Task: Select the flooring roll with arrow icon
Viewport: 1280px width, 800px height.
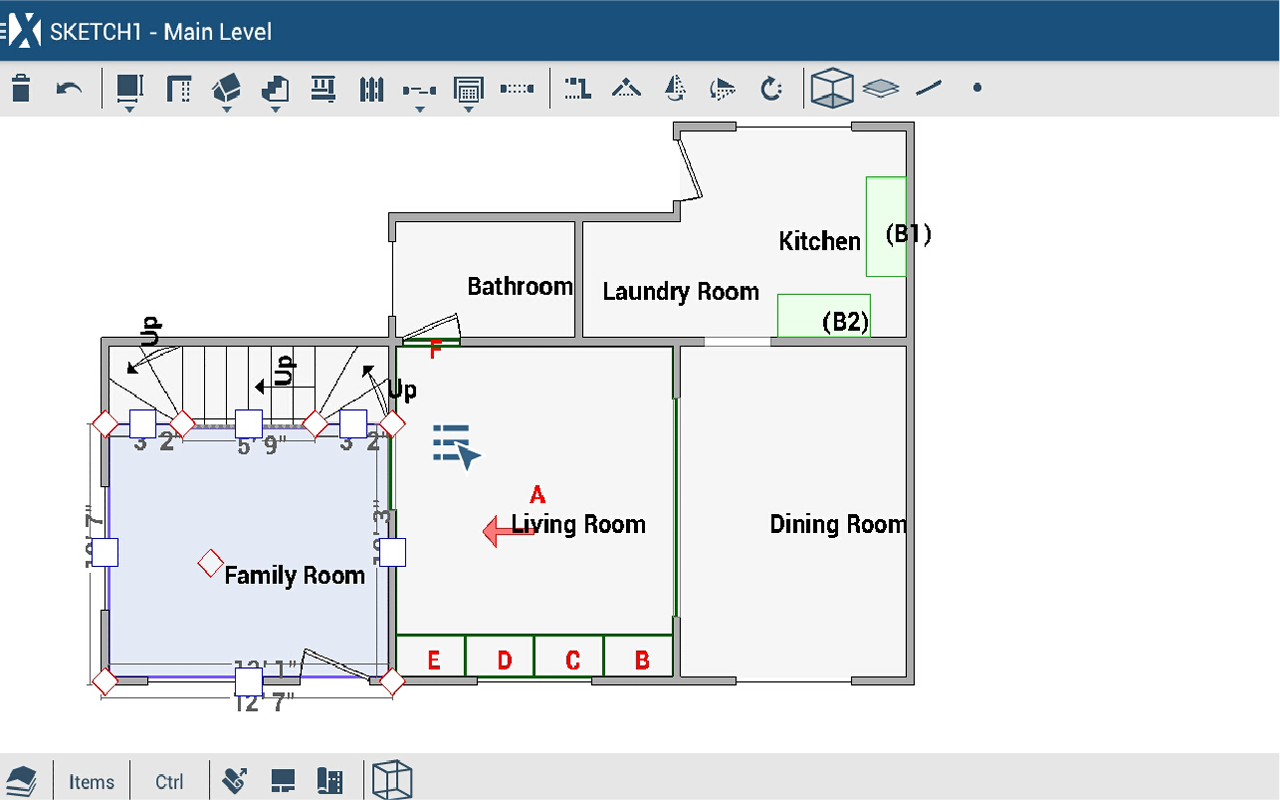Action: tap(236, 780)
